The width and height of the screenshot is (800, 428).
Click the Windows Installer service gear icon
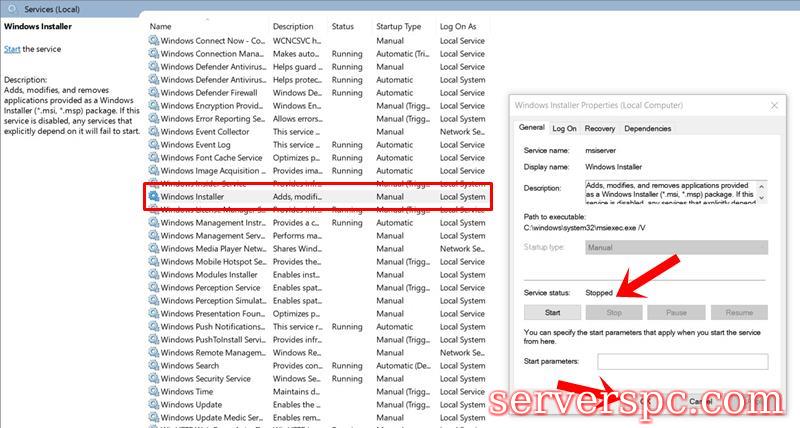(154, 197)
